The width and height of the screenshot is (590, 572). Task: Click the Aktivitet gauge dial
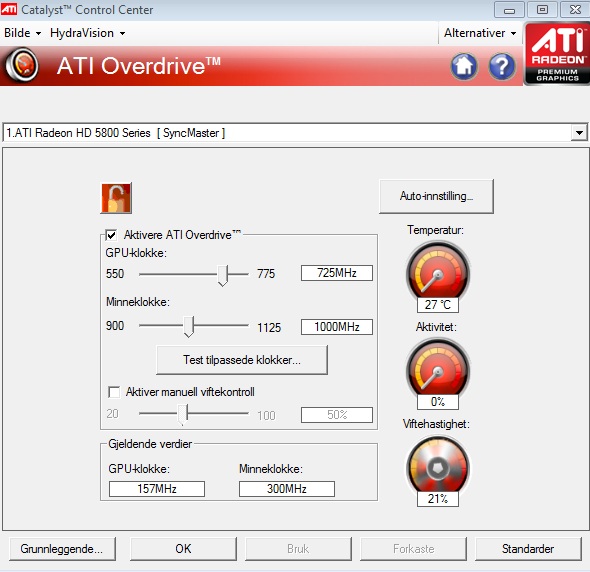point(438,369)
